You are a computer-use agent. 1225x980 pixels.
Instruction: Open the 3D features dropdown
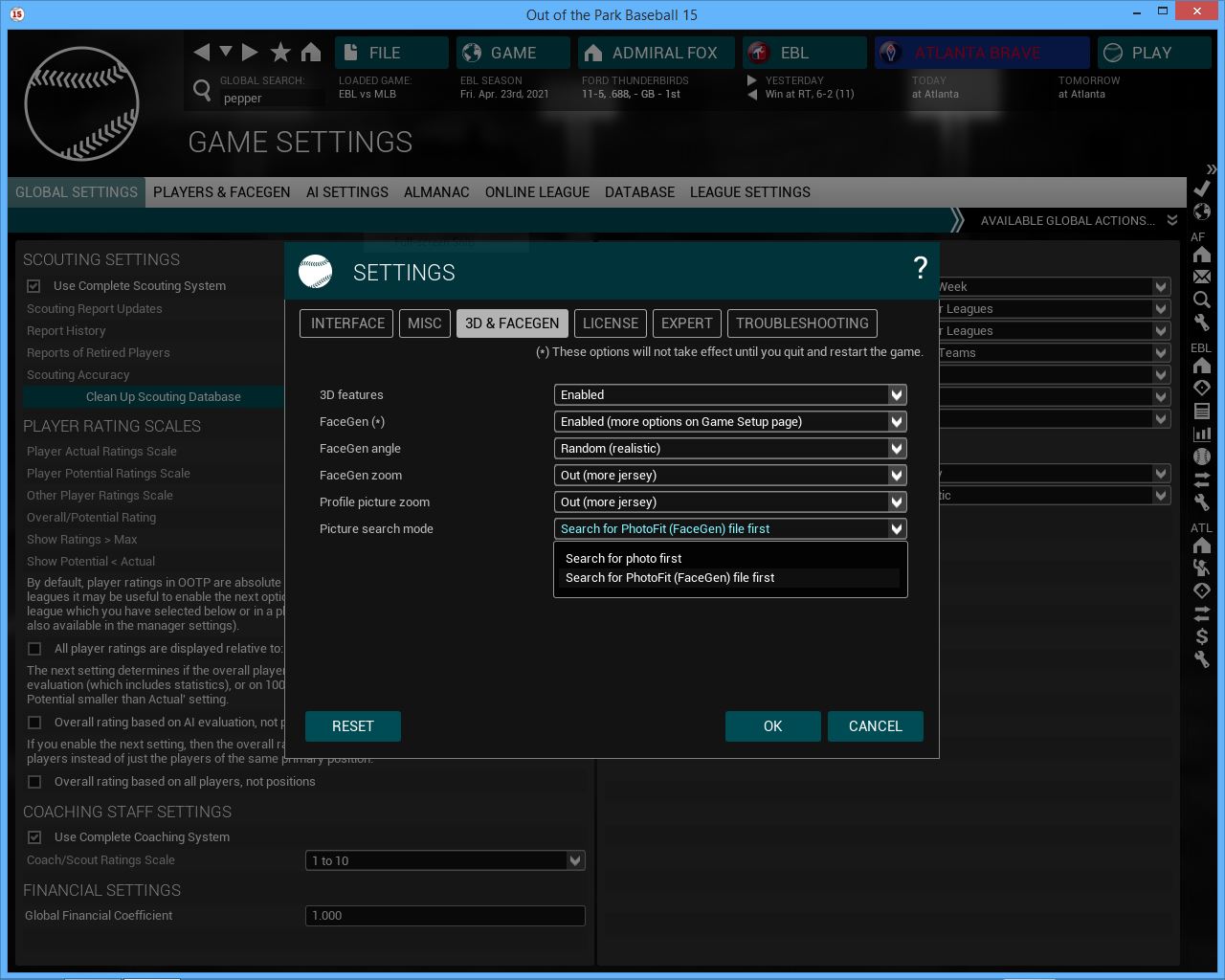729,395
